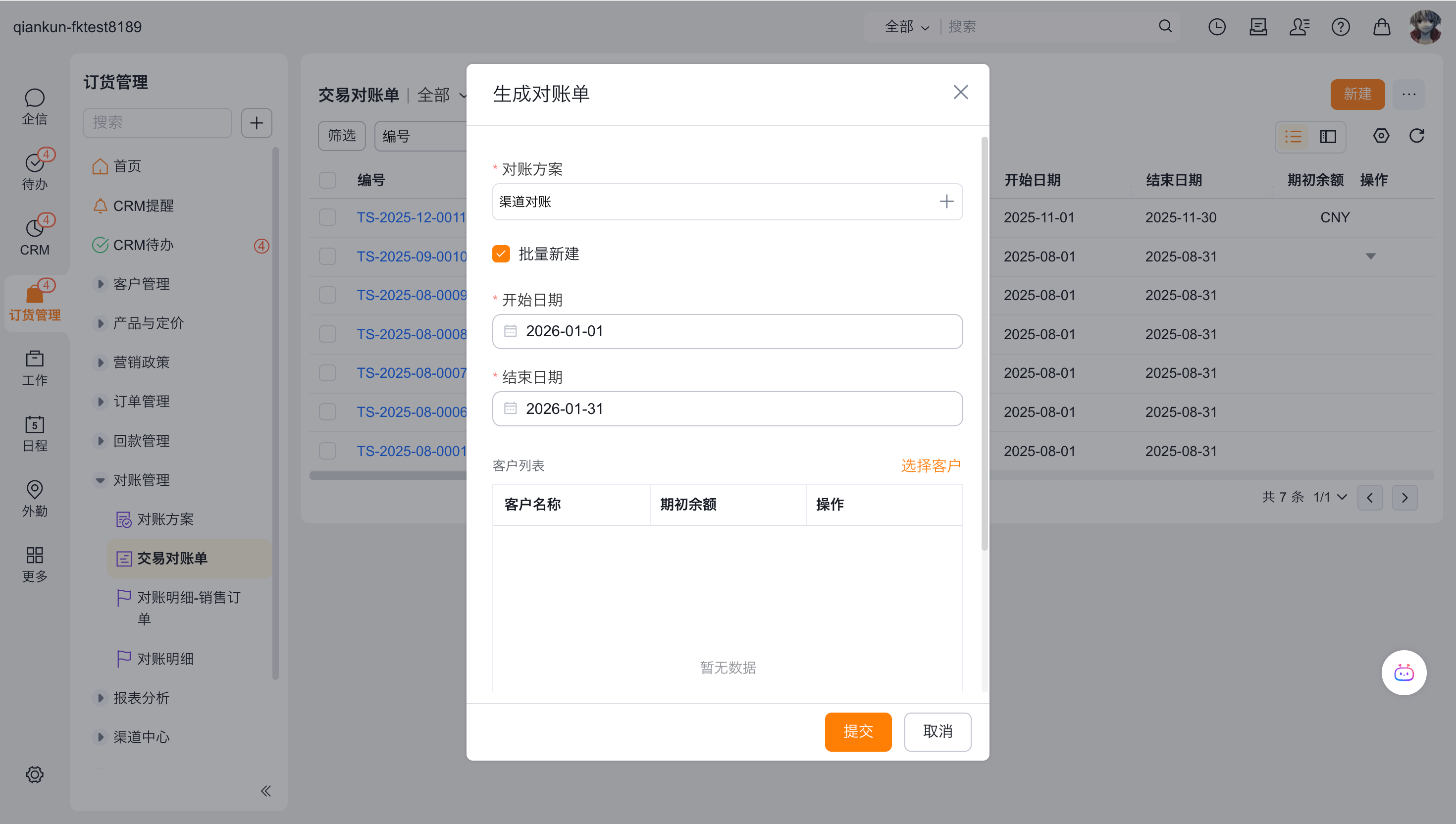The image size is (1456, 824).
Task: Tick checkbox for row TS-2025-12-0011
Action: [x=327, y=217]
